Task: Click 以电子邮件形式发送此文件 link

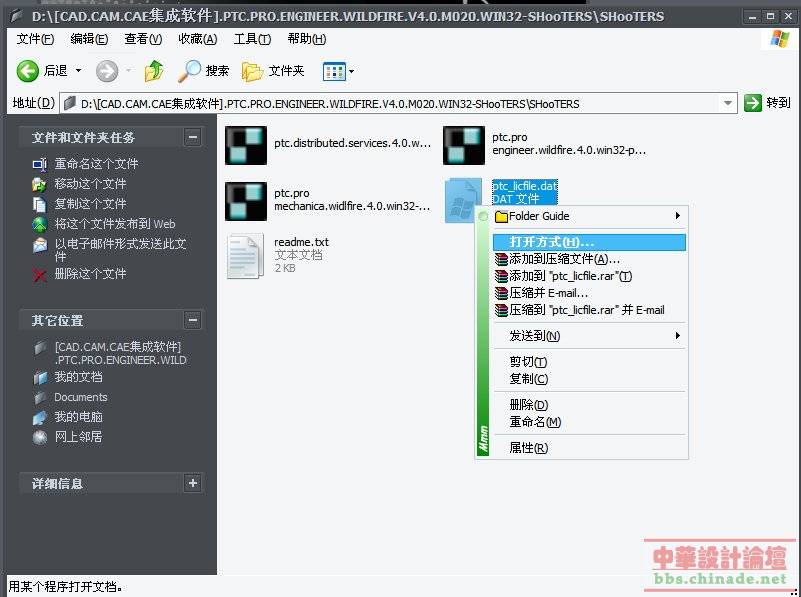Action: (121, 250)
